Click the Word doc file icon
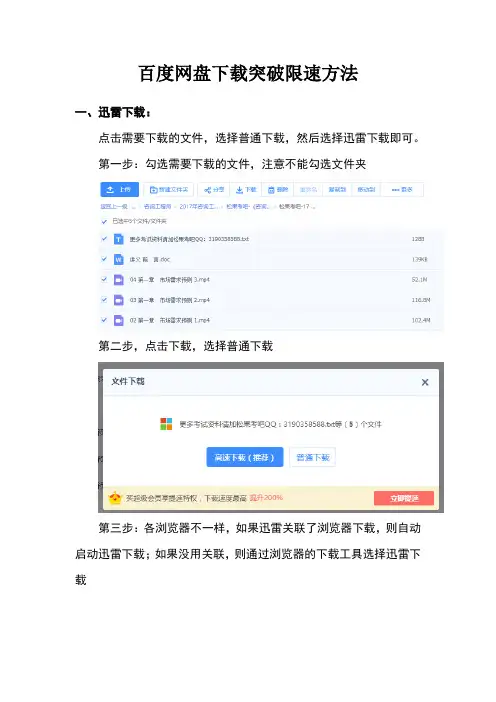The height and width of the screenshot is (702, 496). tap(119, 259)
